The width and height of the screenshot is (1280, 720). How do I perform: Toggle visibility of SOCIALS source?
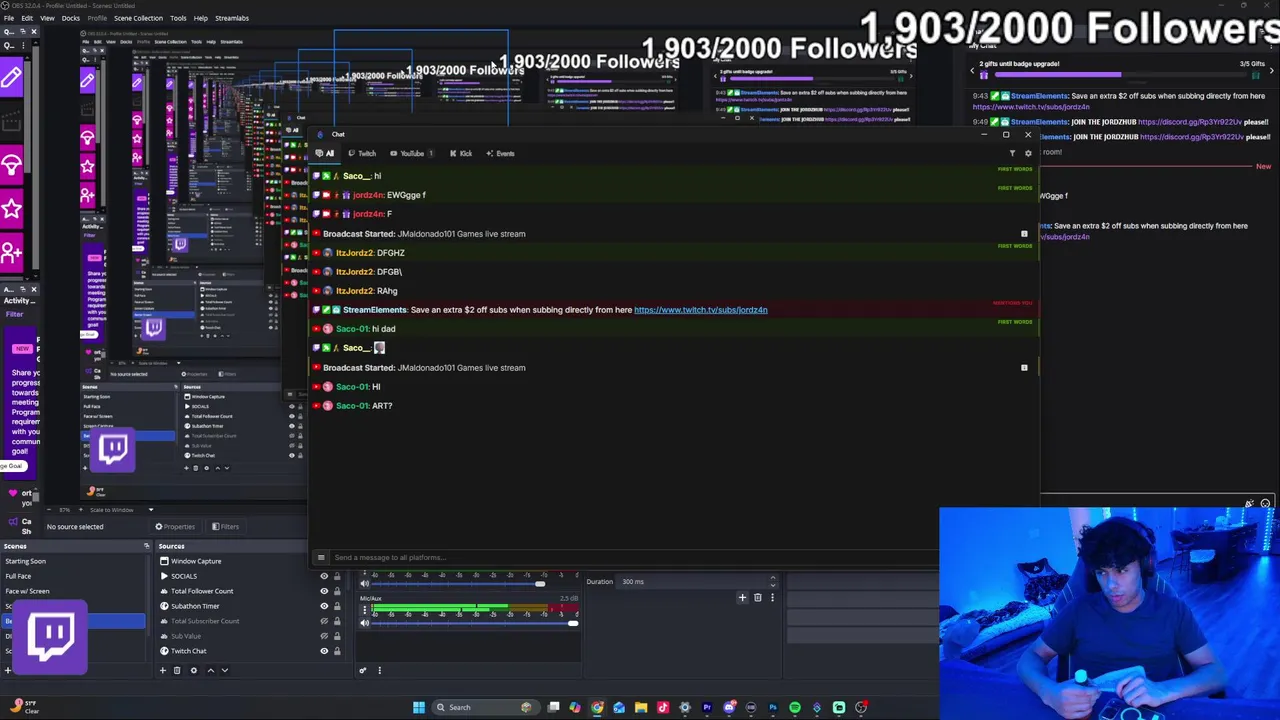tap(324, 576)
